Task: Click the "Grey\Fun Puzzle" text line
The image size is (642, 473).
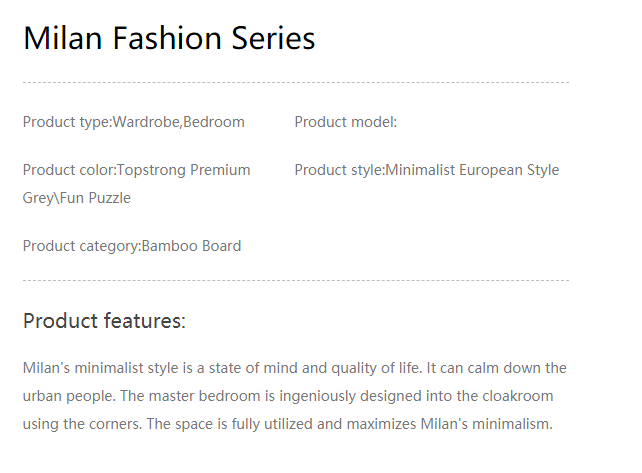Action: click(77, 198)
